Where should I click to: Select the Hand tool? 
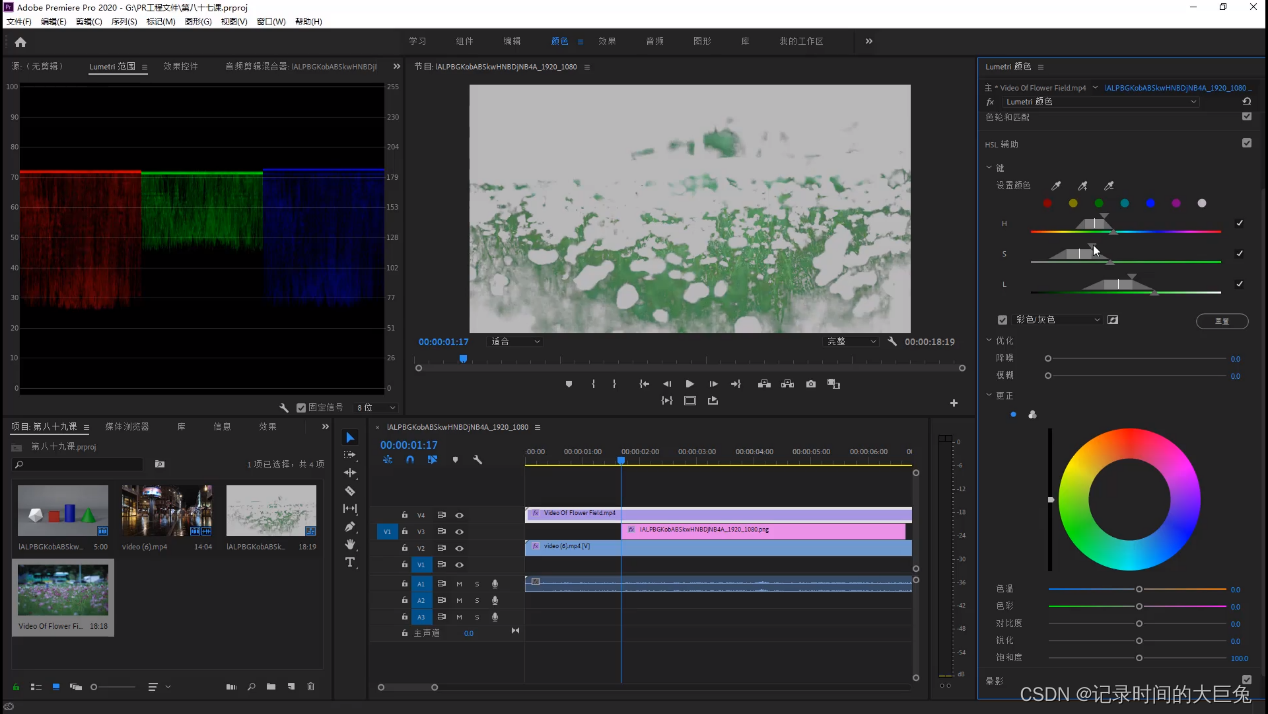coord(350,545)
